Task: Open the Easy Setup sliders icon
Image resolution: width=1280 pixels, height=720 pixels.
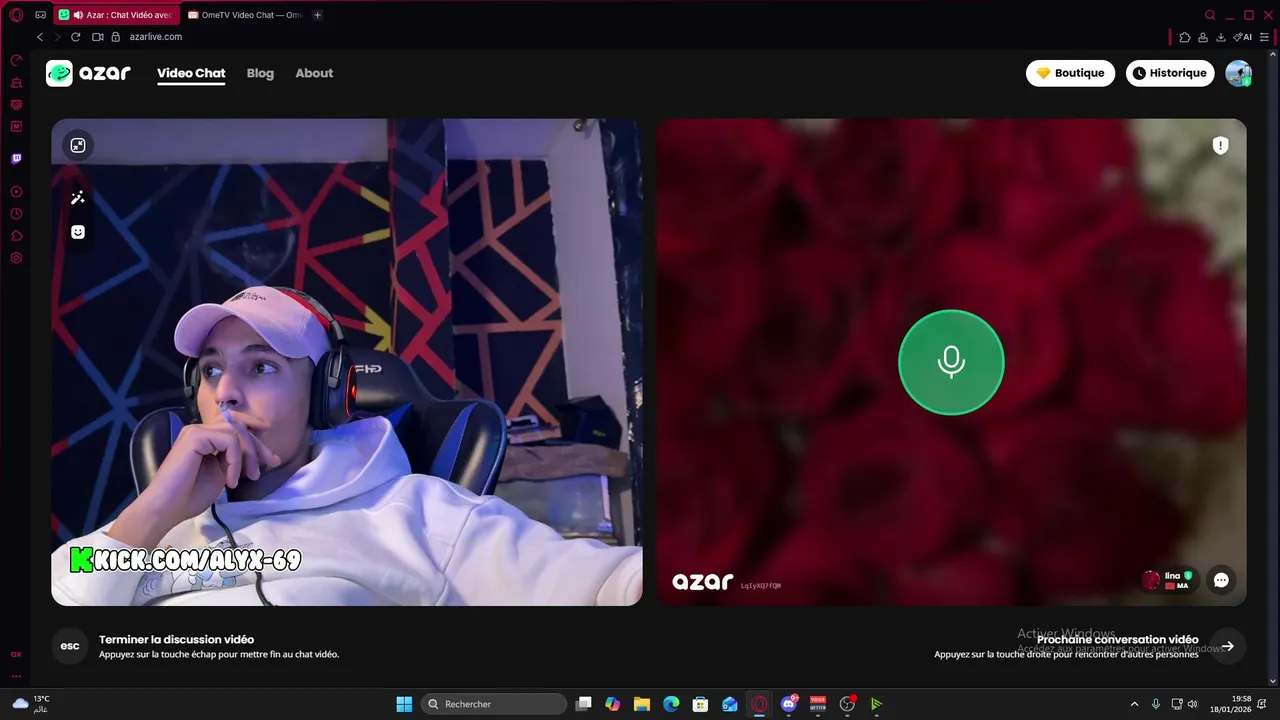Action: (x=1266, y=37)
